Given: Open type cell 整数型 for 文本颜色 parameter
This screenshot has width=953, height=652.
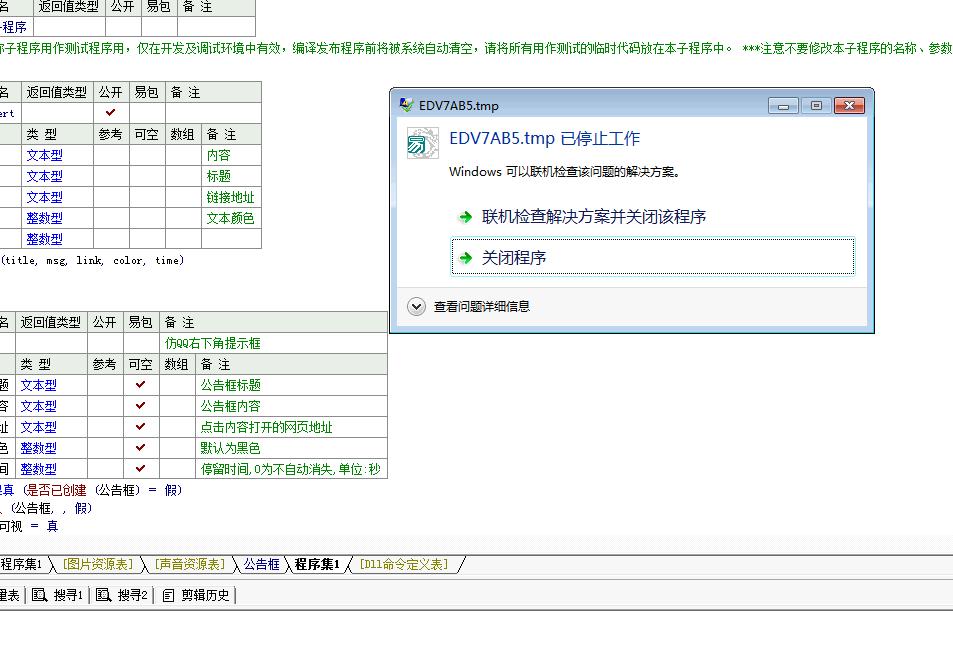Looking at the screenshot, I should point(44,218).
